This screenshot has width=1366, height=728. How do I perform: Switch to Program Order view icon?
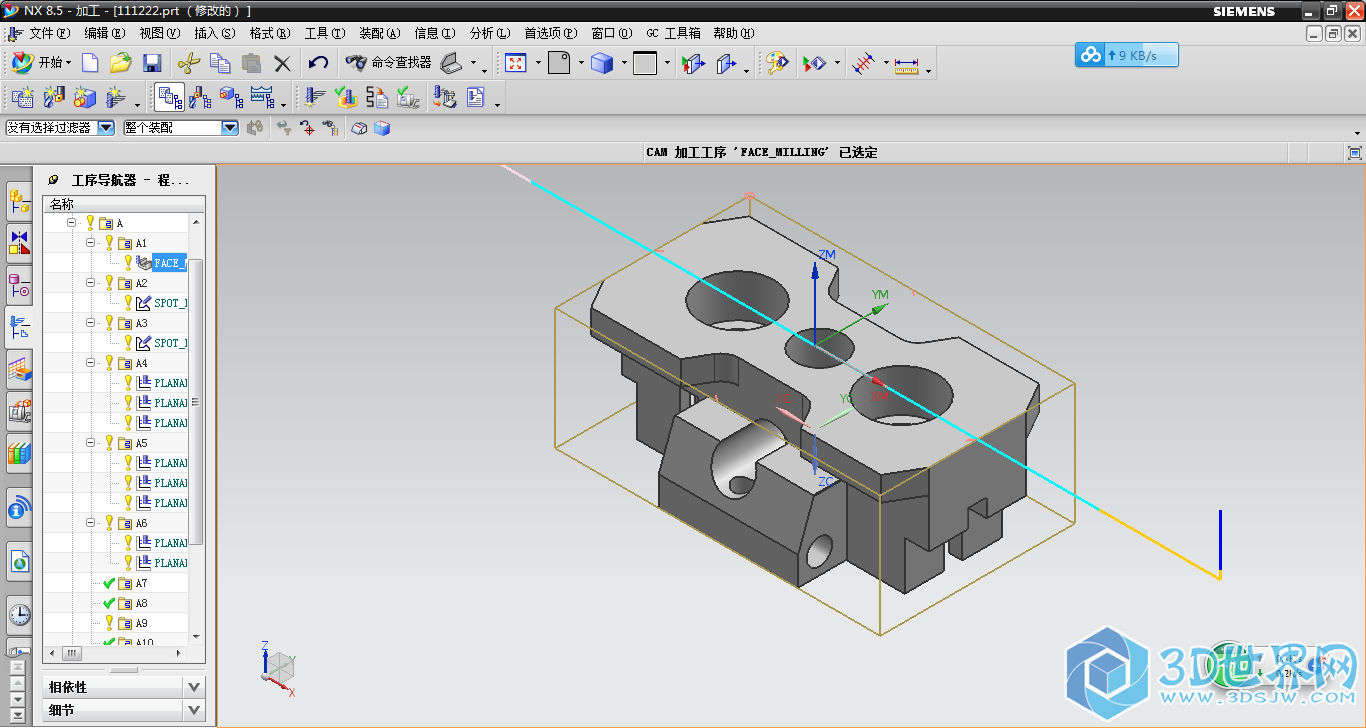coord(170,97)
